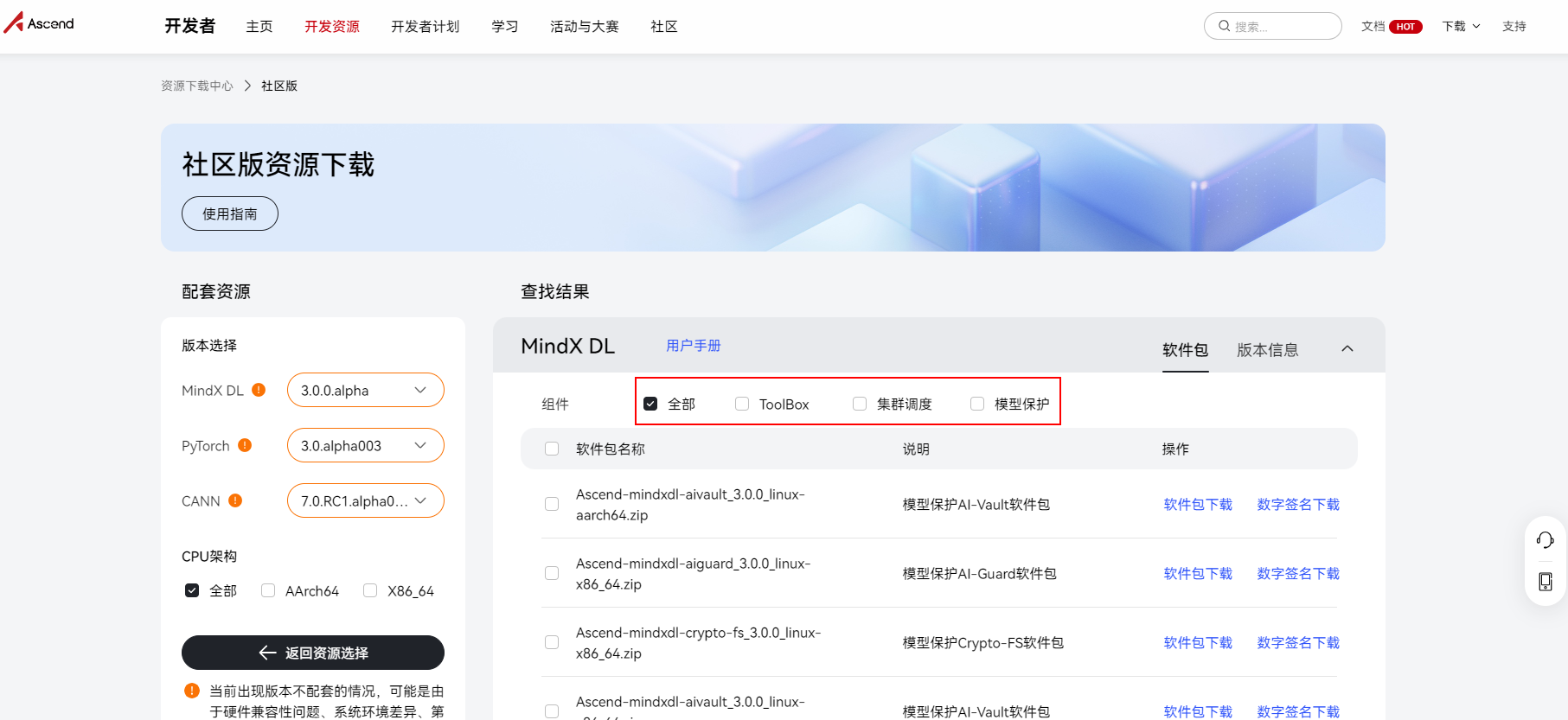Check the crypto-fs x86_64.zip package checkbox
1568x720 pixels.
coord(552,642)
